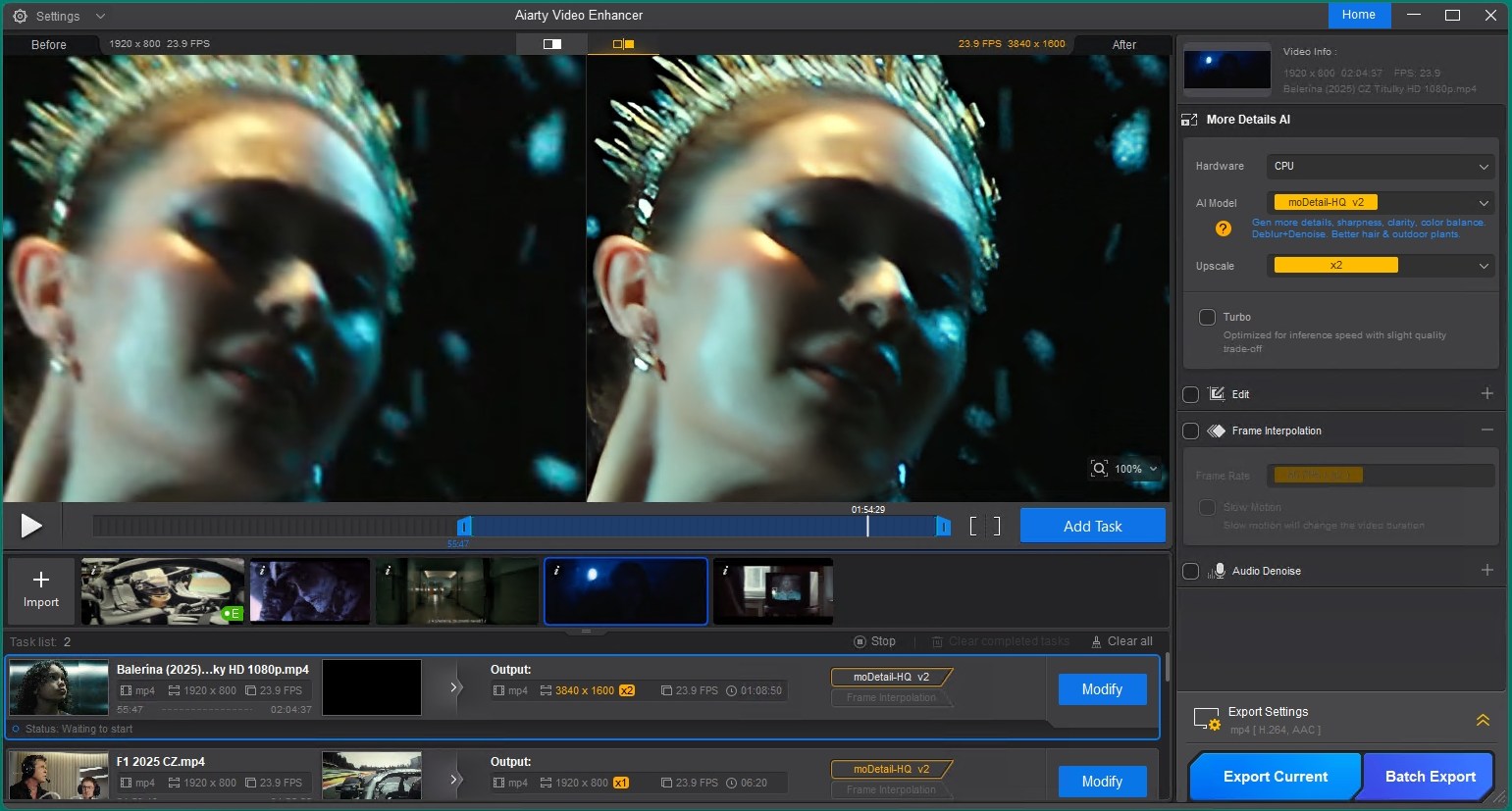The height and width of the screenshot is (811, 1512).
Task: Click the Import plus icon
Action: (41, 580)
